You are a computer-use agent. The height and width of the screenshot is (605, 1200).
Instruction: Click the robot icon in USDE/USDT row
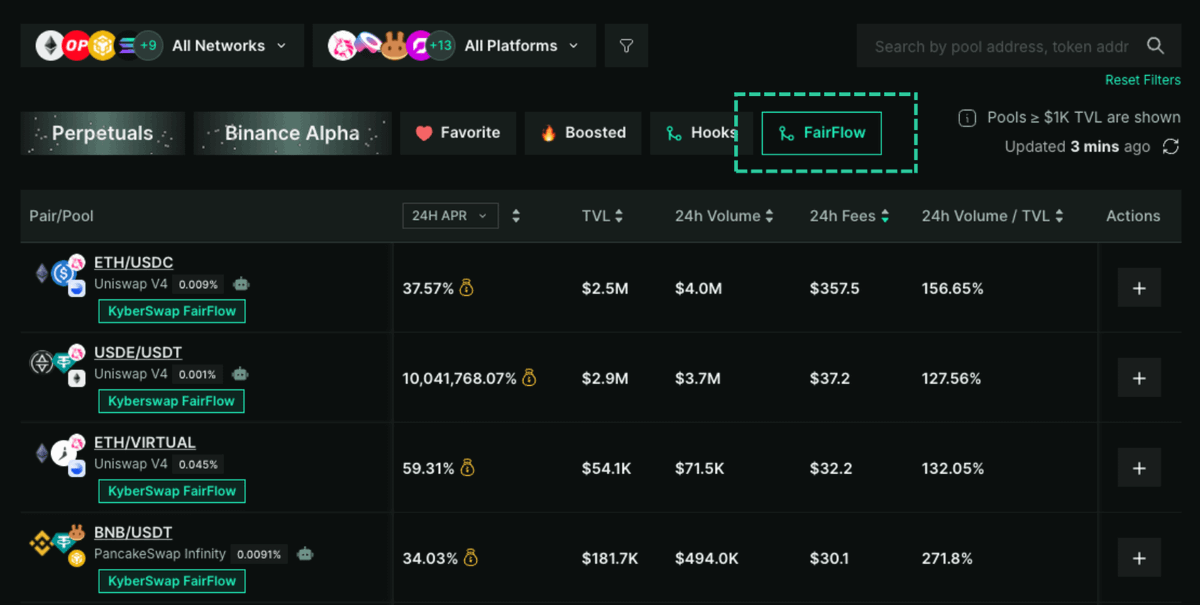[x=240, y=374]
